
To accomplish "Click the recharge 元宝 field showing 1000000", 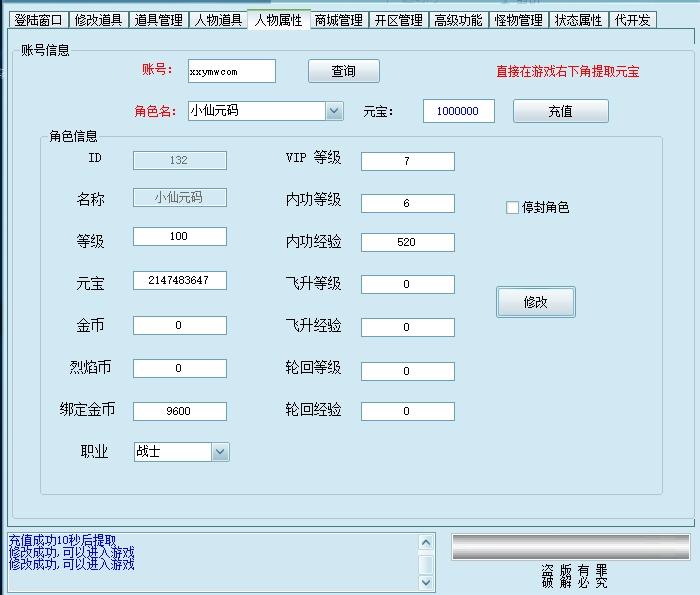I will click(x=458, y=111).
